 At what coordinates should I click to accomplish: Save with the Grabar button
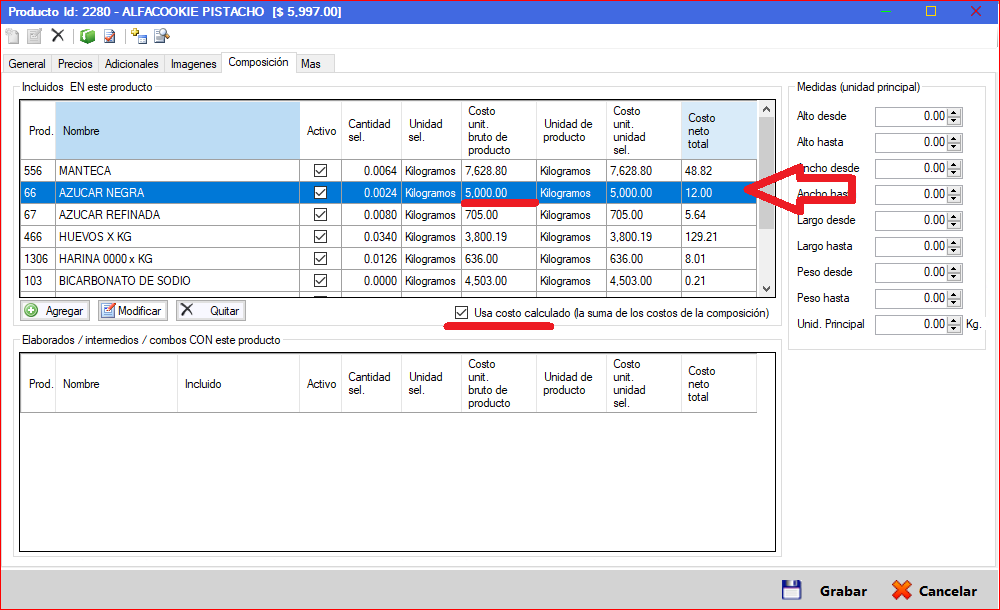(825, 591)
